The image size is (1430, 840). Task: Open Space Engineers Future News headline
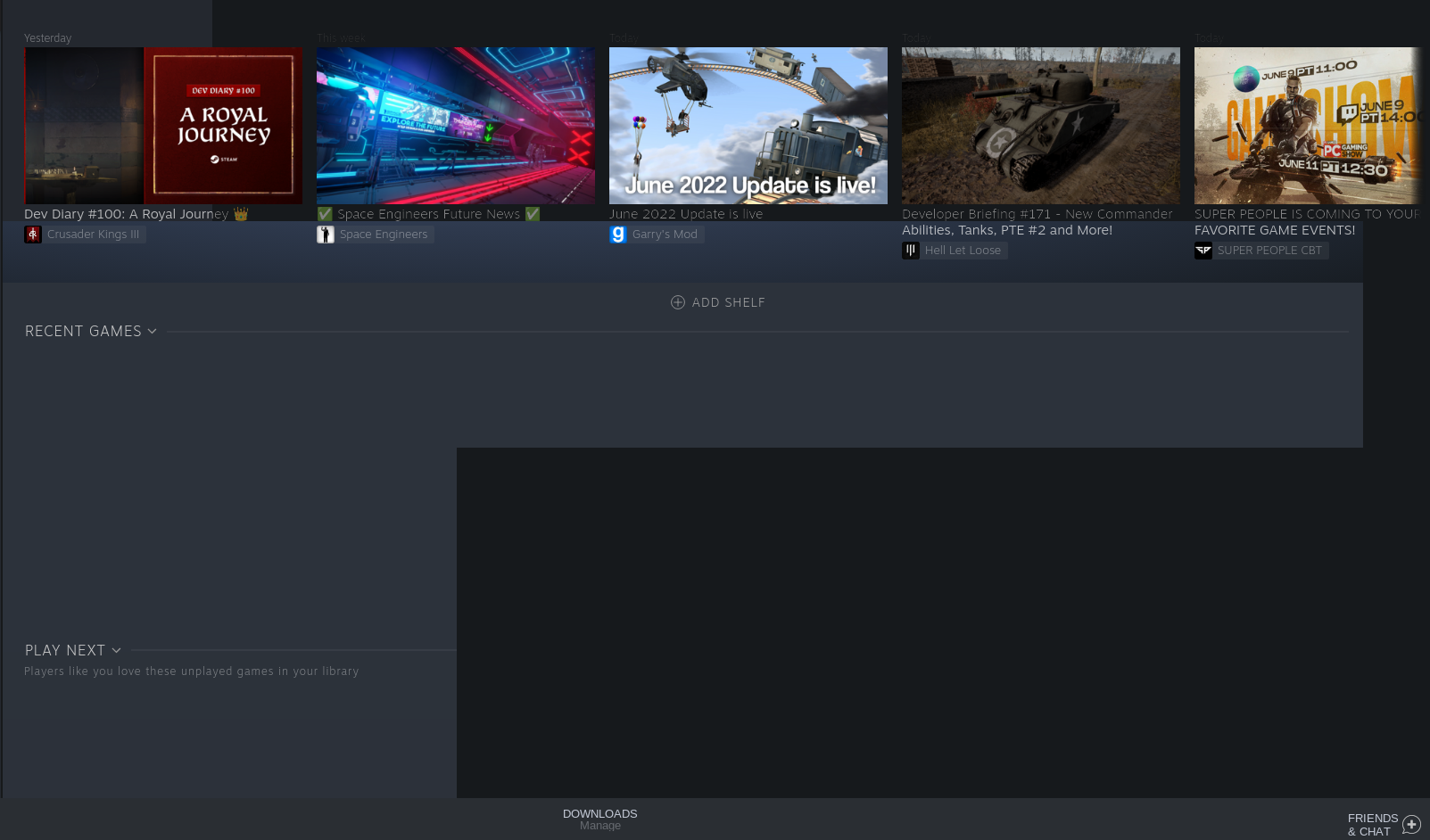pyautogui.click(x=428, y=214)
